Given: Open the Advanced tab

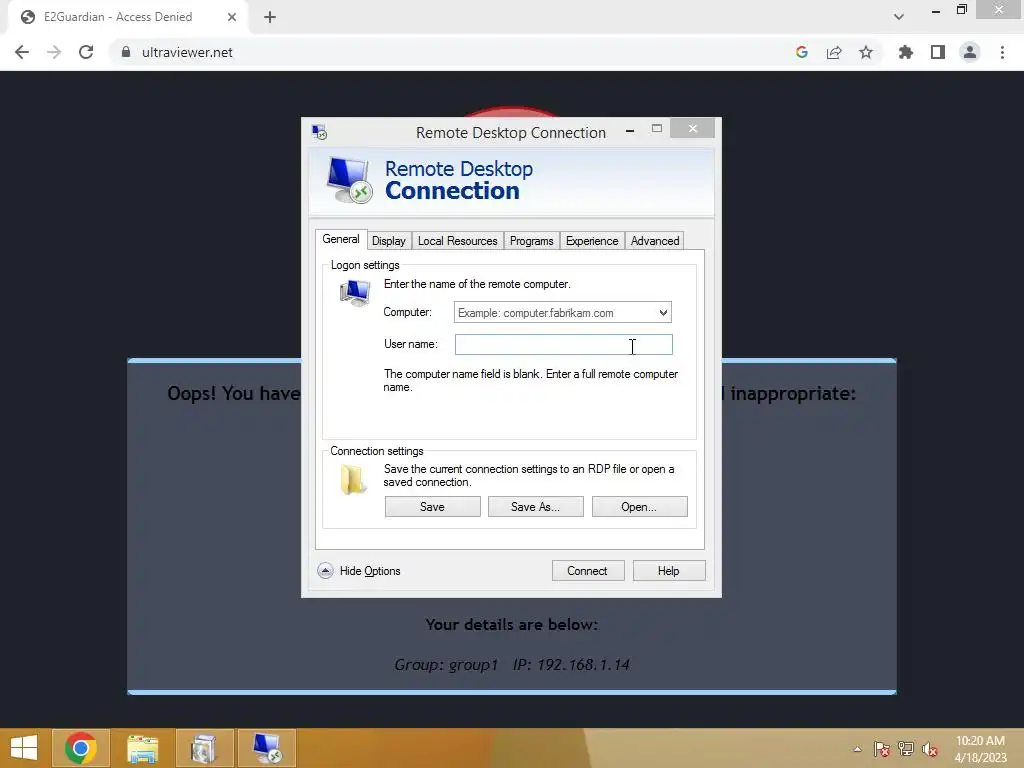Looking at the screenshot, I should (655, 241).
